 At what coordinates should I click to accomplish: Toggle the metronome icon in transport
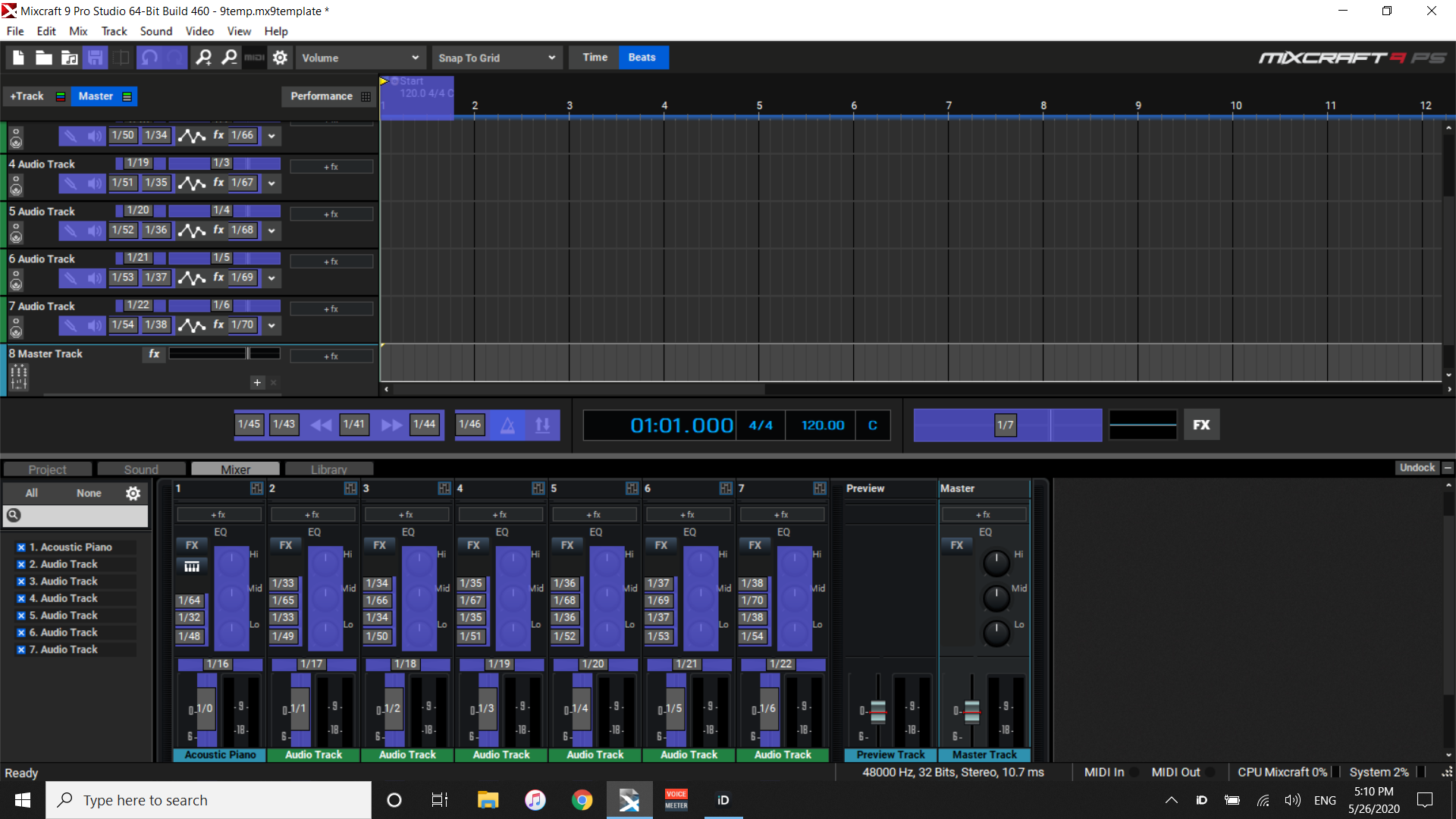coord(507,425)
